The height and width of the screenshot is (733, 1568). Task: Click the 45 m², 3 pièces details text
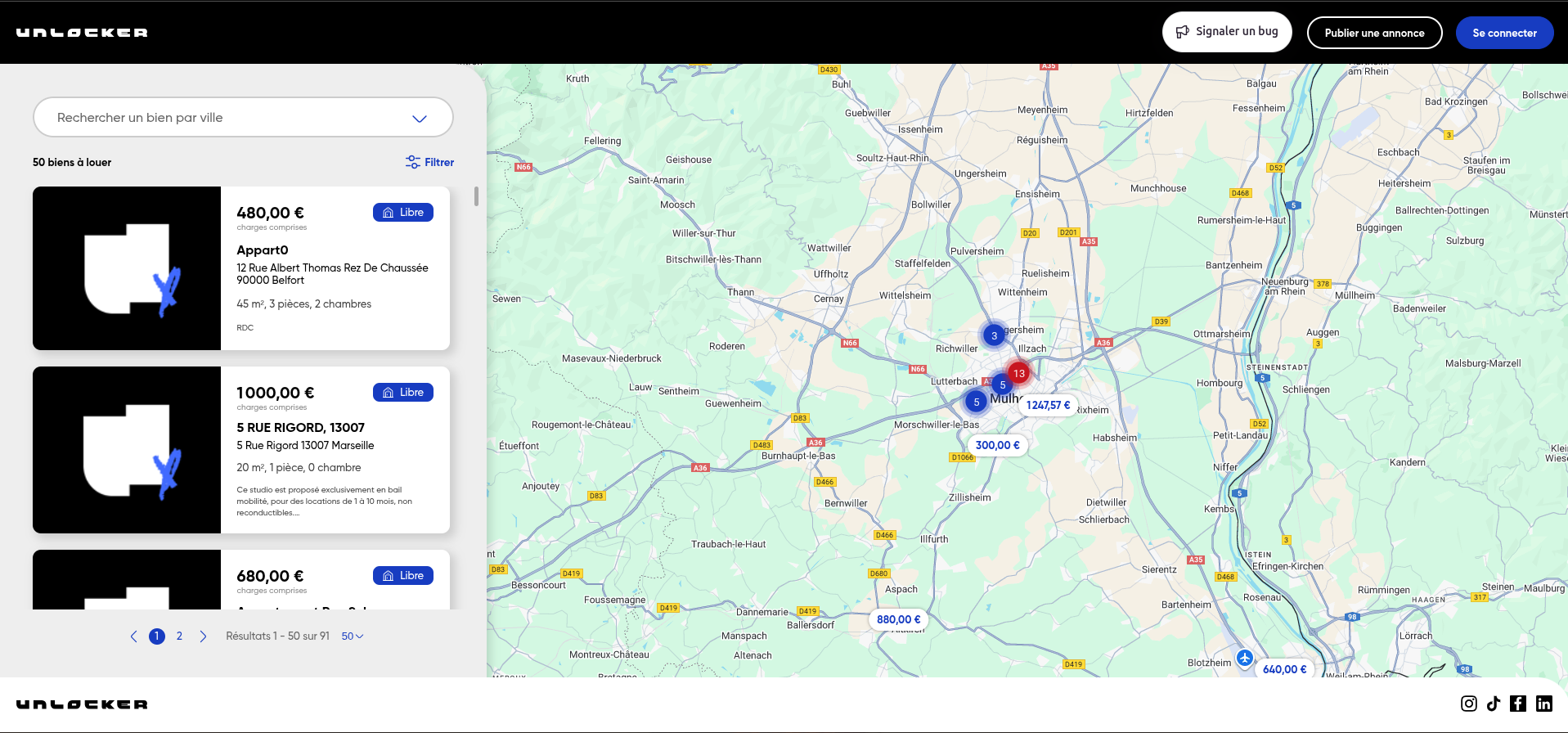(x=303, y=304)
